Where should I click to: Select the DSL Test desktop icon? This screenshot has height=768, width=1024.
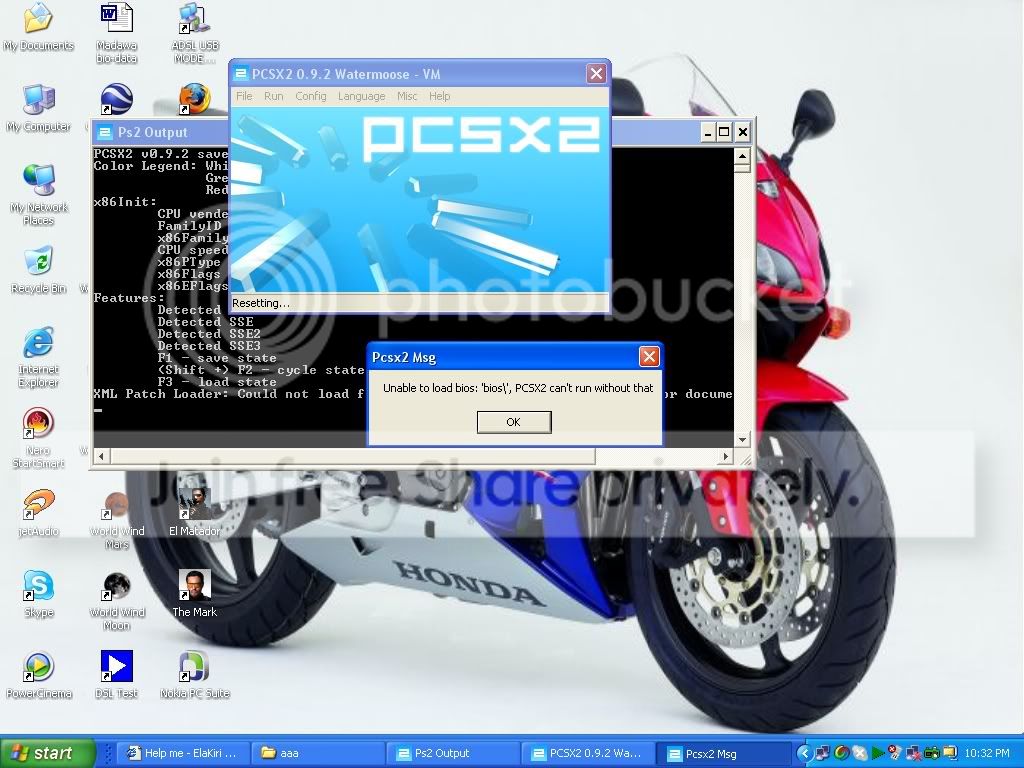[x=116, y=675]
